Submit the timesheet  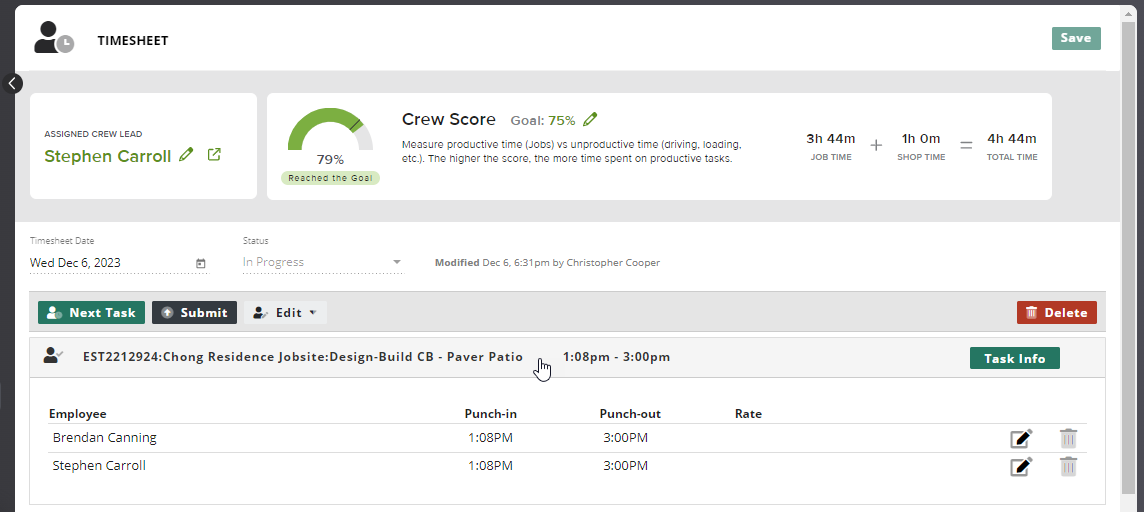tap(194, 313)
